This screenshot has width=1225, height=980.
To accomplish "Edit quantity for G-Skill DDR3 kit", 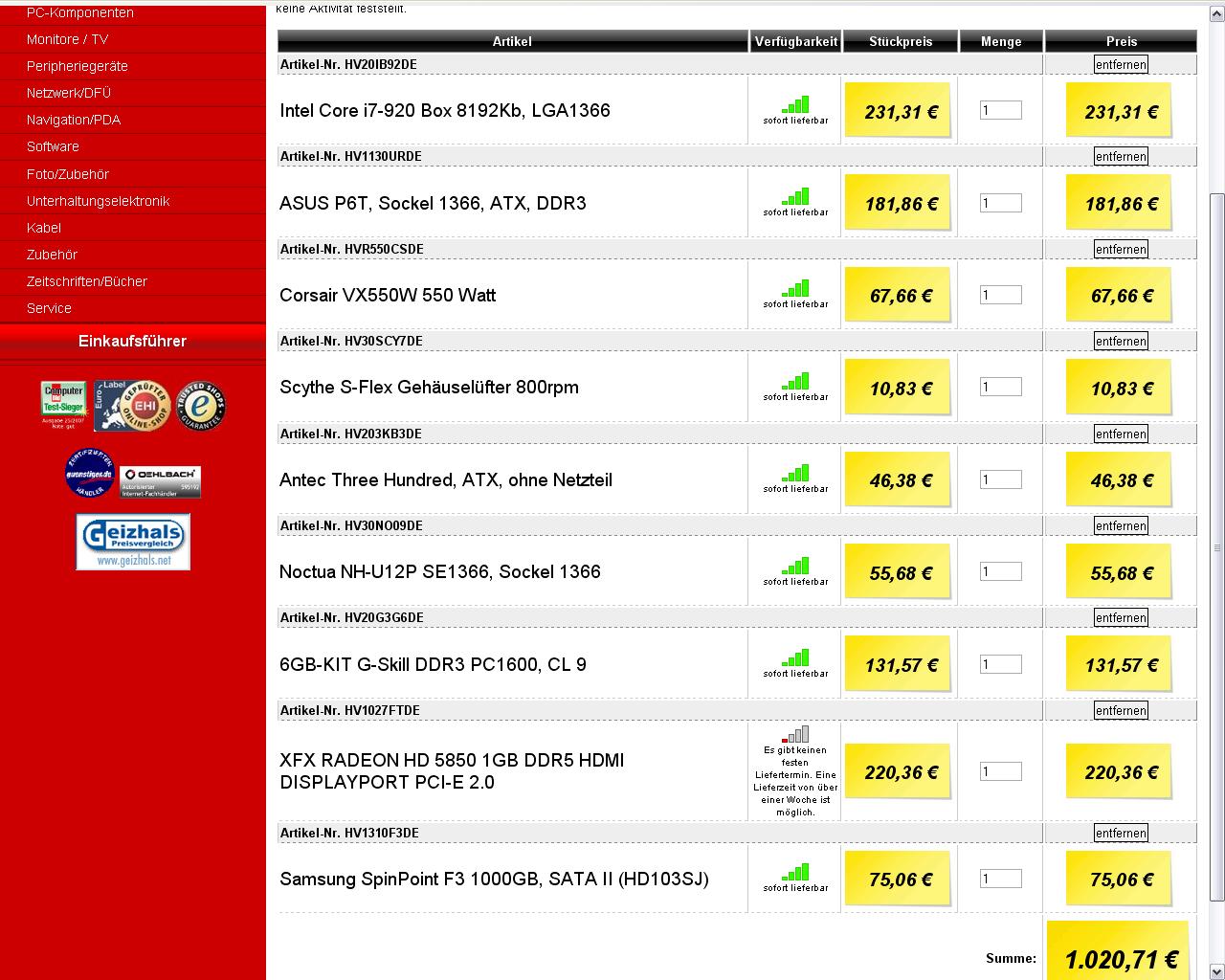I will click(x=1000, y=664).
